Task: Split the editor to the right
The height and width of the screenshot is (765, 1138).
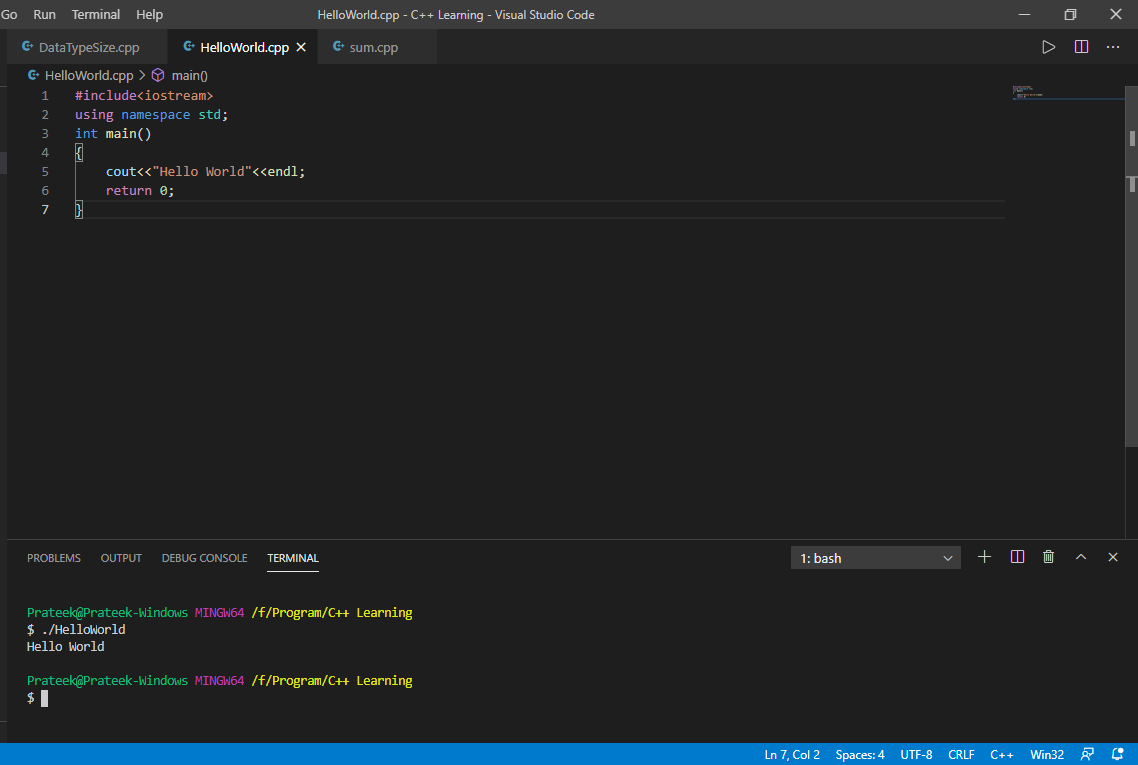Action: (1081, 47)
